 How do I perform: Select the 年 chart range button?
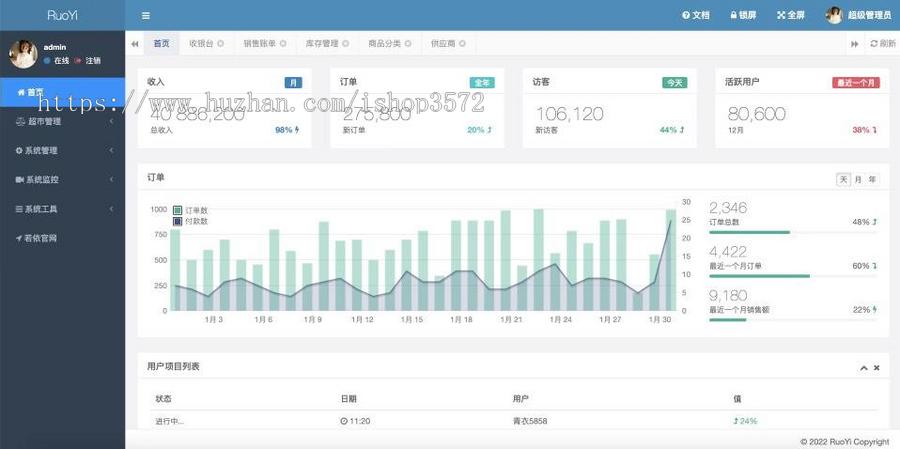pyautogui.click(x=872, y=180)
